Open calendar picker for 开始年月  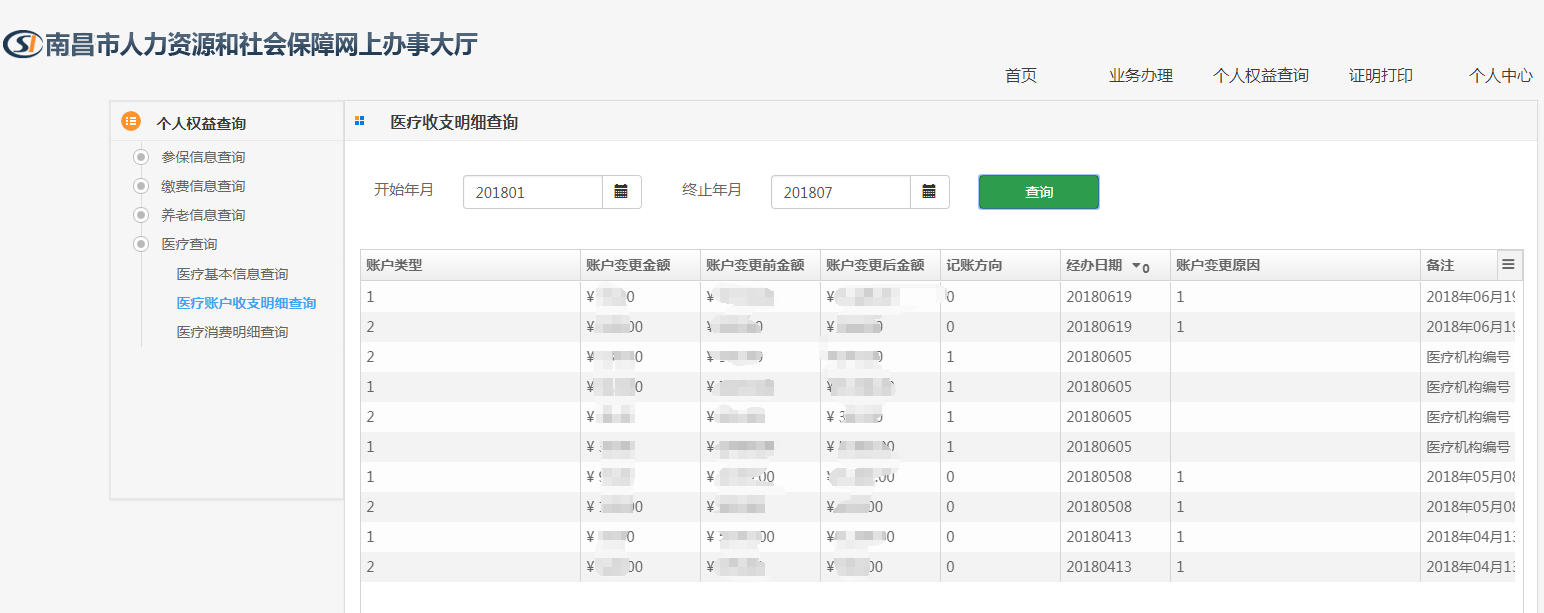tap(621, 192)
